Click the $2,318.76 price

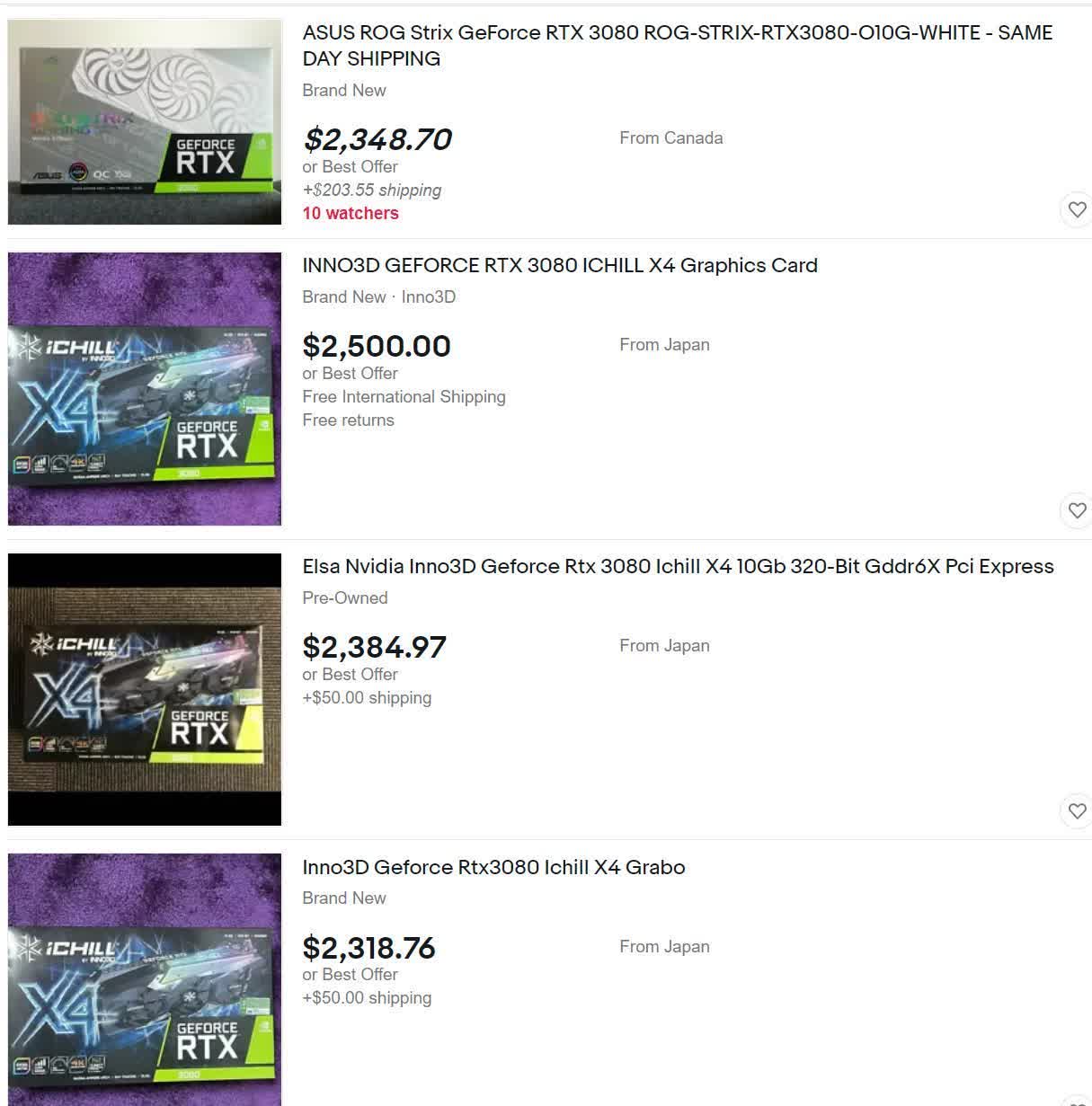click(368, 948)
